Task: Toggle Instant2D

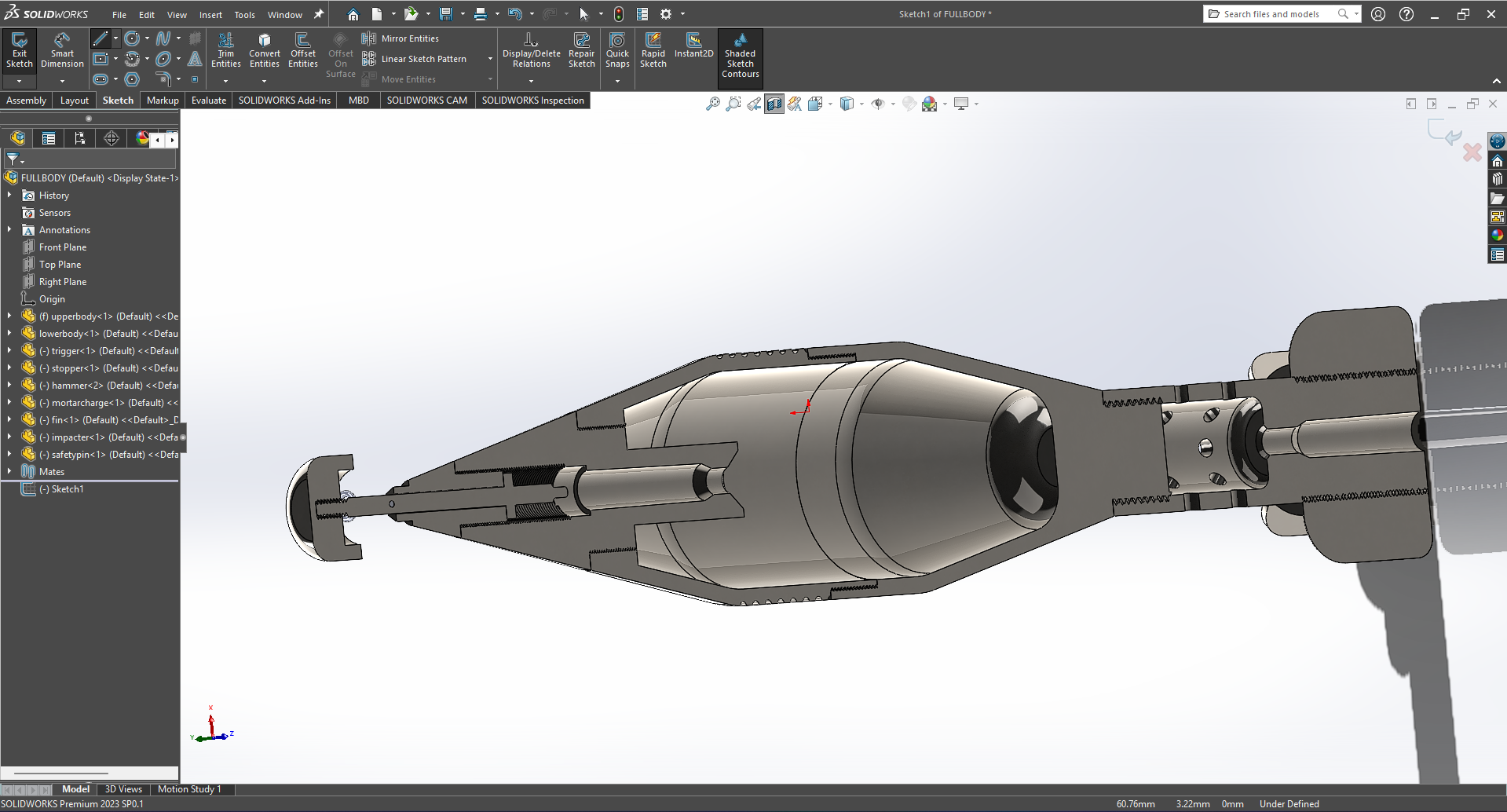Action: tap(694, 46)
